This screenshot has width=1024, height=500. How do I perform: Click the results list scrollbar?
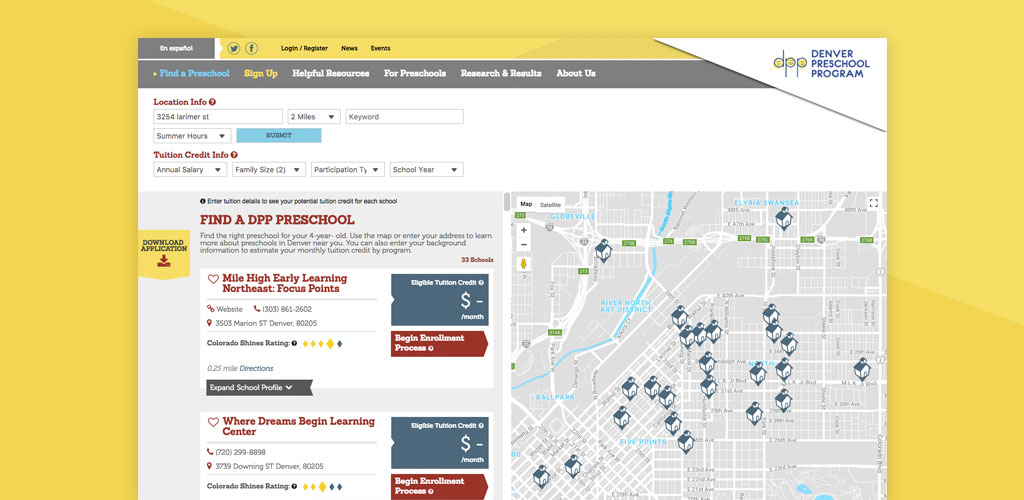pyautogui.click(x=507, y=202)
